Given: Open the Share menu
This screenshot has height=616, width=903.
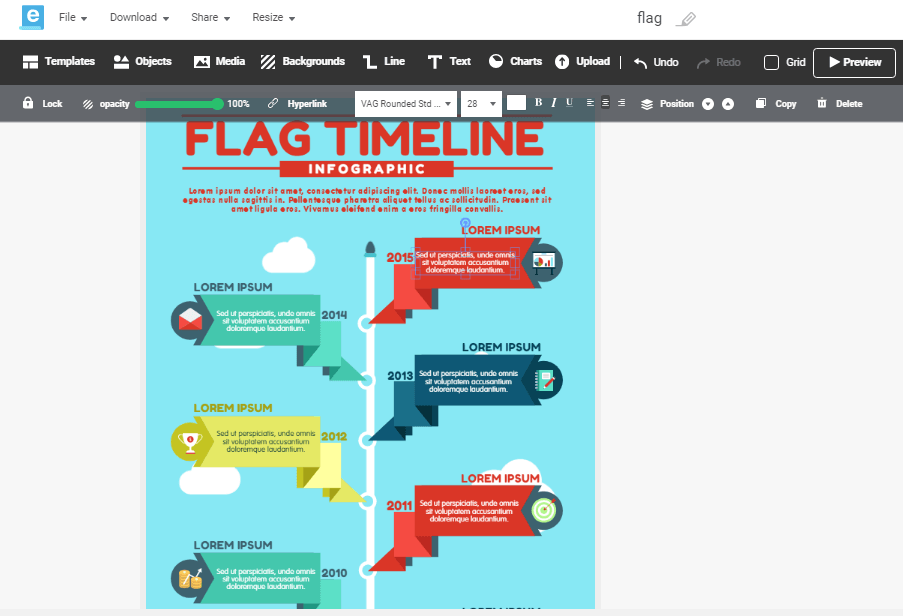Looking at the screenshot, I should coord(211,18).
